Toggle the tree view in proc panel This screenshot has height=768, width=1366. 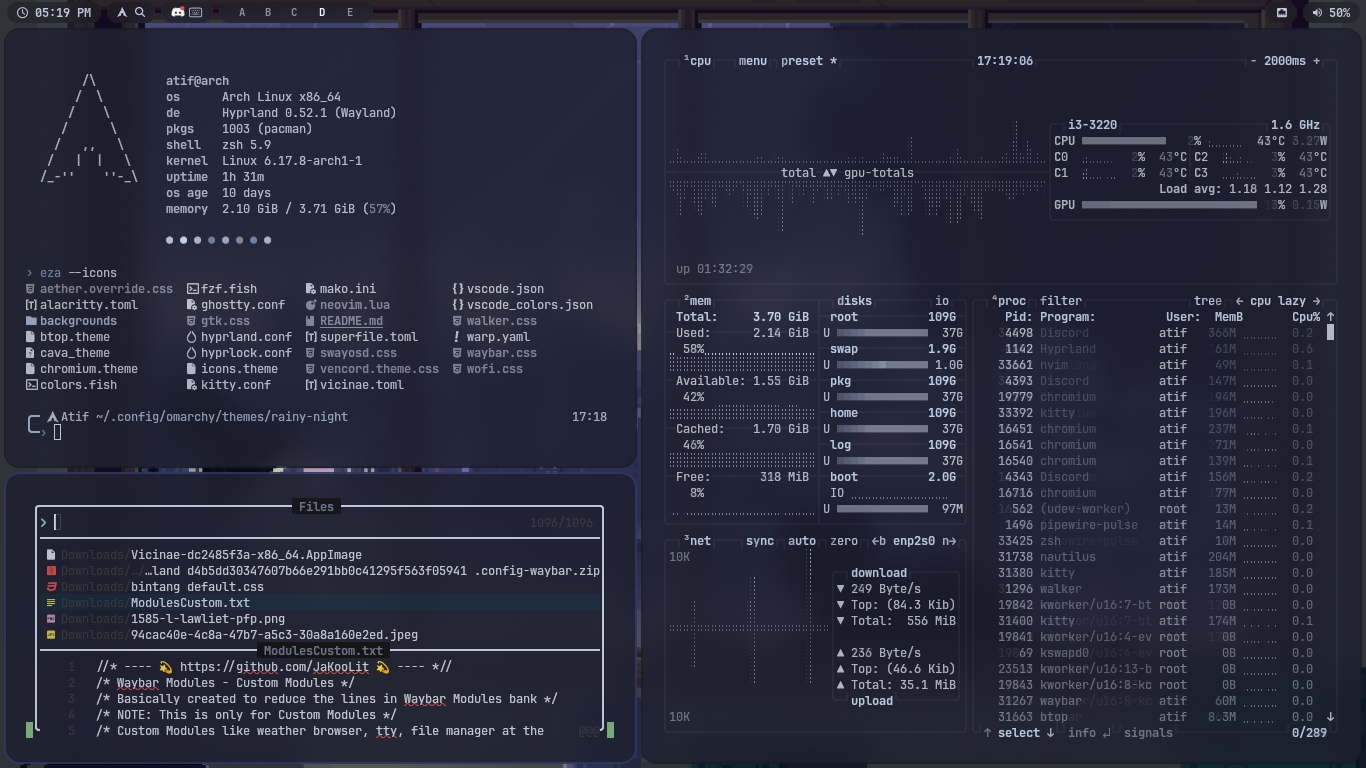pos(1207,301)
